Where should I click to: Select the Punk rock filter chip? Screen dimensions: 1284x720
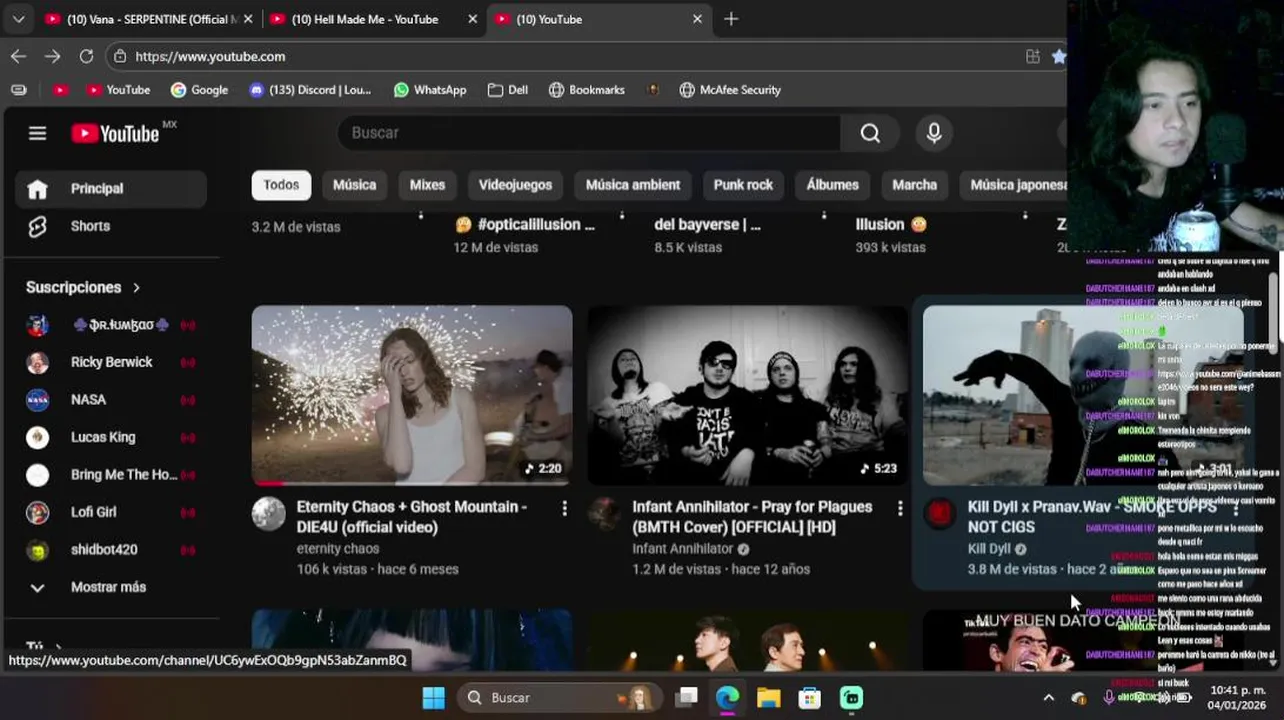[743, 185]
